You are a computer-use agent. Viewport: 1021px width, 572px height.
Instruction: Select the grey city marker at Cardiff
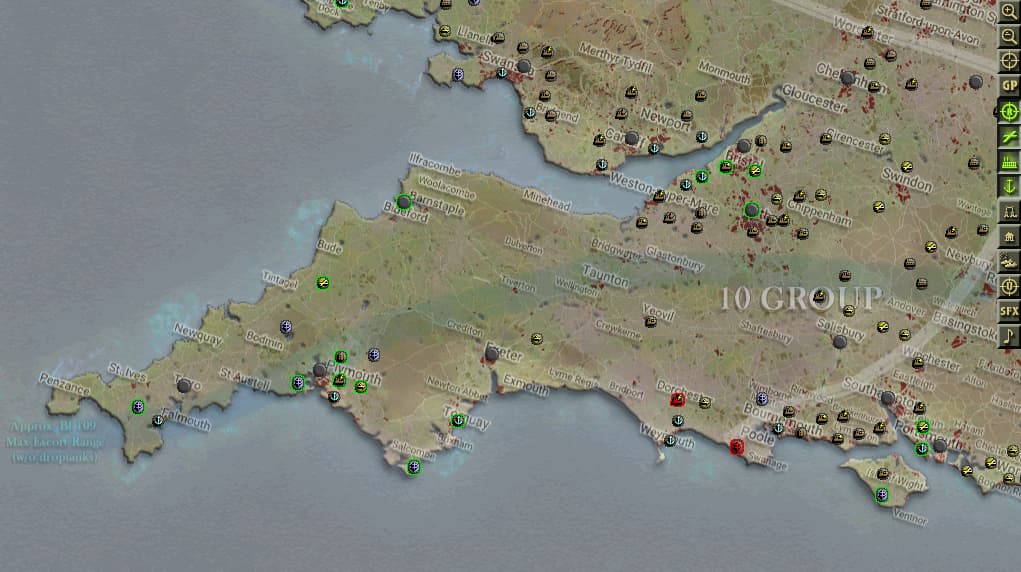pos(632,138)
